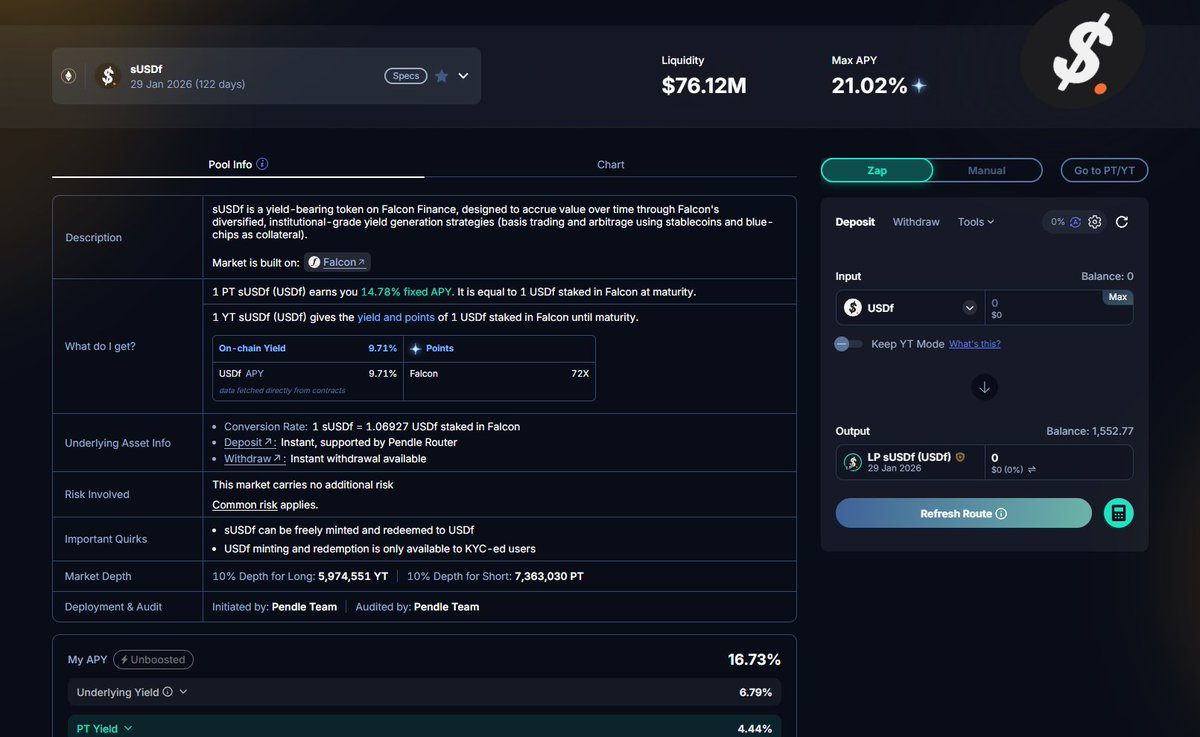Open the USDf input token dropdown
This screenshot has width=1200, height=737.
[x=969, y=308]
